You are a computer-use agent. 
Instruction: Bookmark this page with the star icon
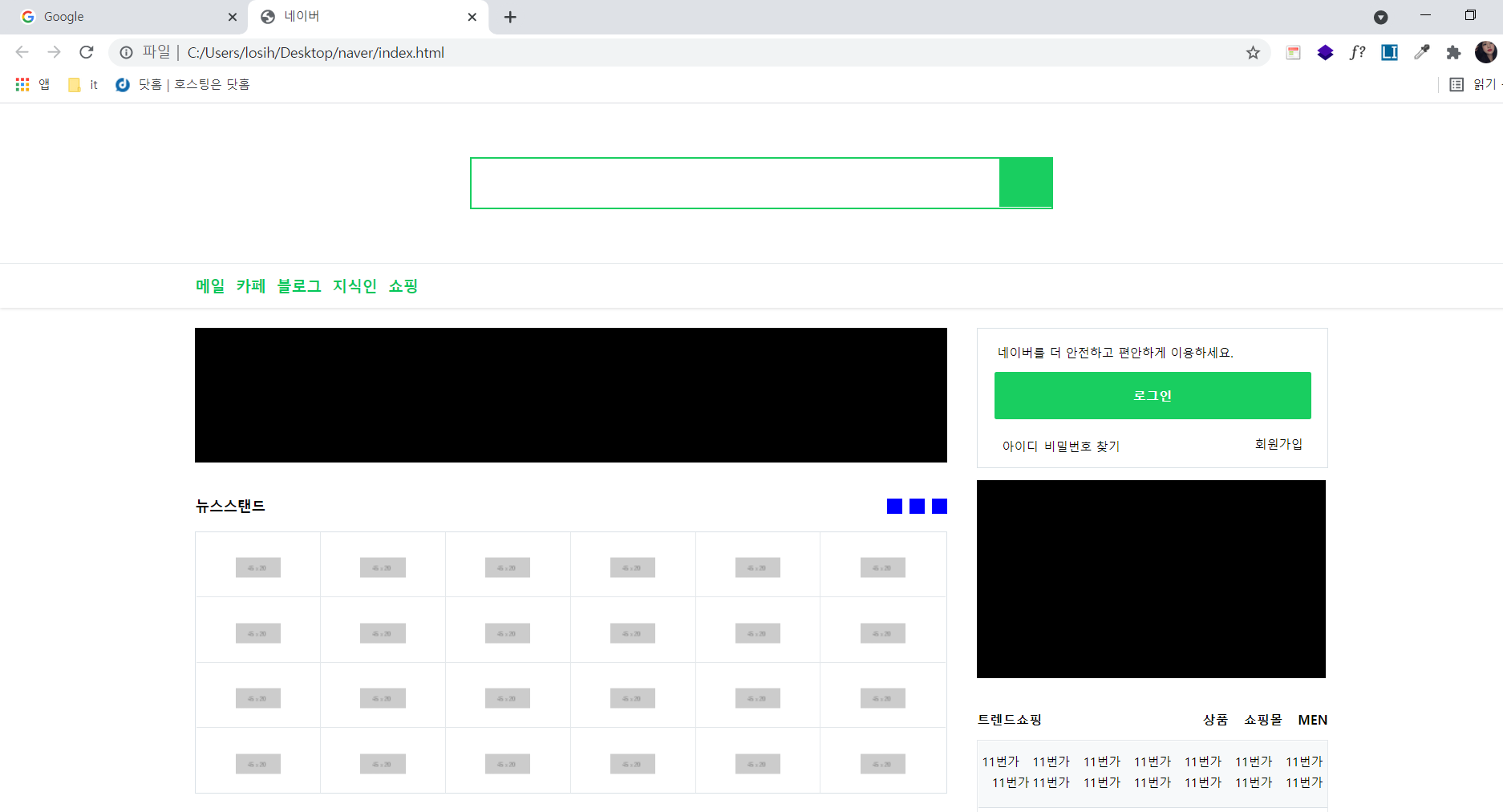(x=1253, y=53)
